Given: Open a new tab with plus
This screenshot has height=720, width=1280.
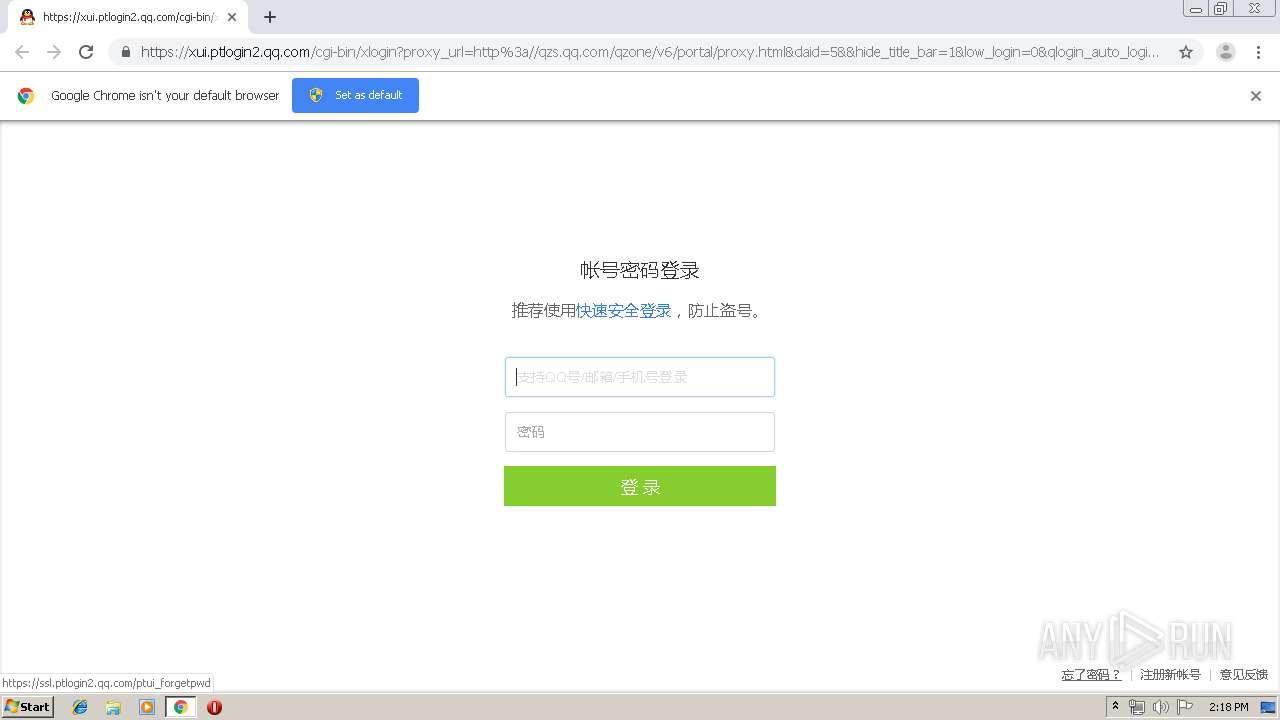Looking at the screenshot, I should (269, 17).
